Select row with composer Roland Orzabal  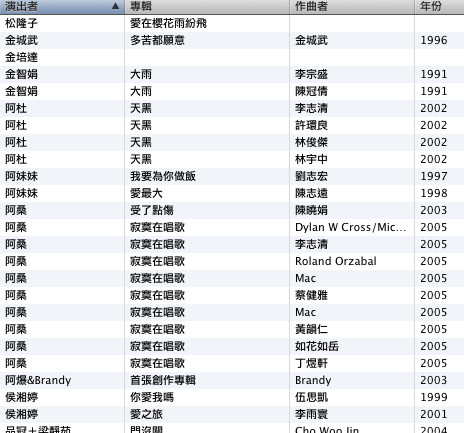(232, 261)
